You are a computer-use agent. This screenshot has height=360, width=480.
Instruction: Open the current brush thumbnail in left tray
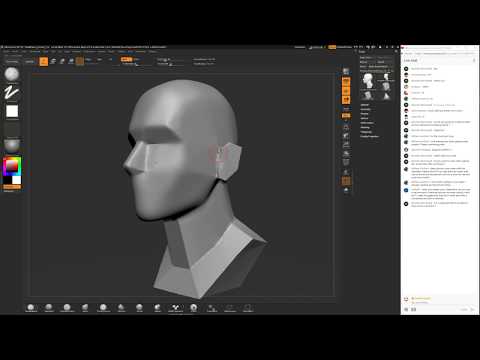[x=12, y=74]
